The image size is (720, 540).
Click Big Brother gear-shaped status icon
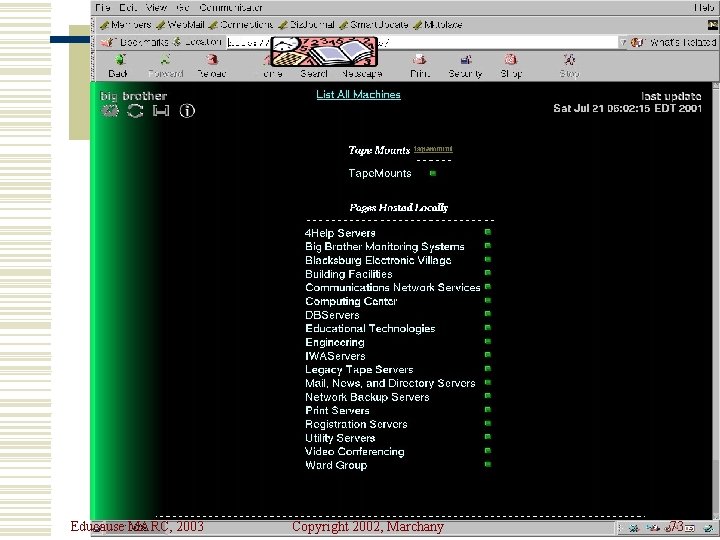pyautogui.click(x=110, y=111)
